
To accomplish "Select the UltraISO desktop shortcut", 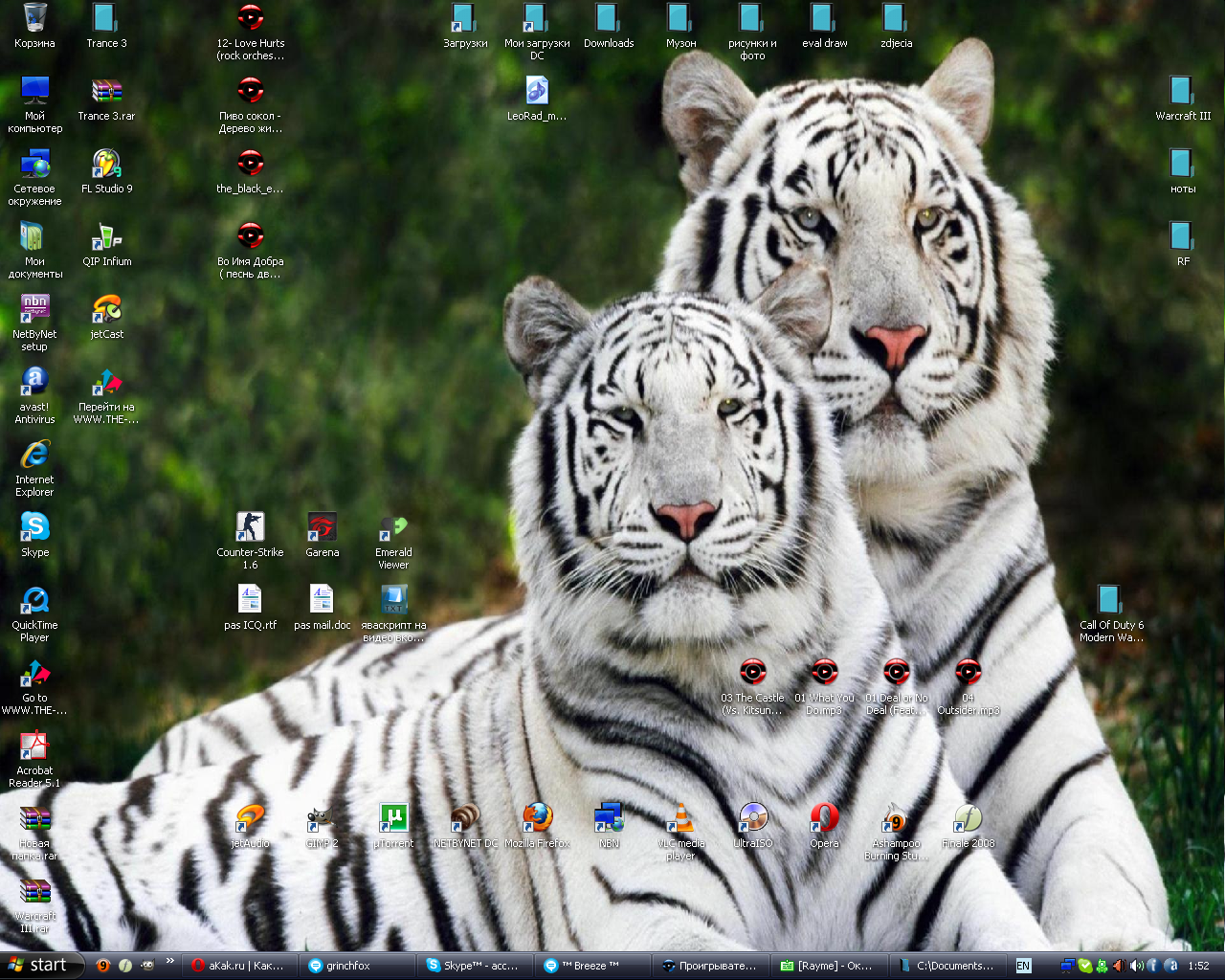I will click(752, 818).
